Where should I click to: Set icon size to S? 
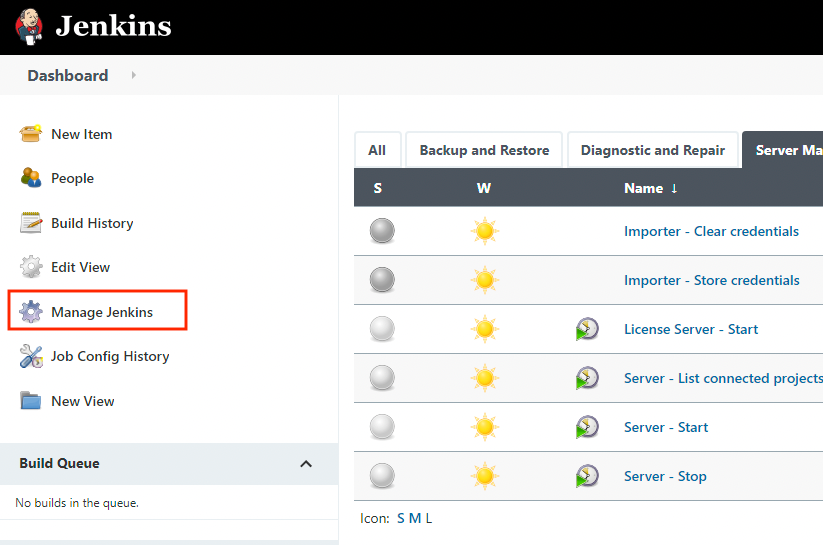pos(401,518)
